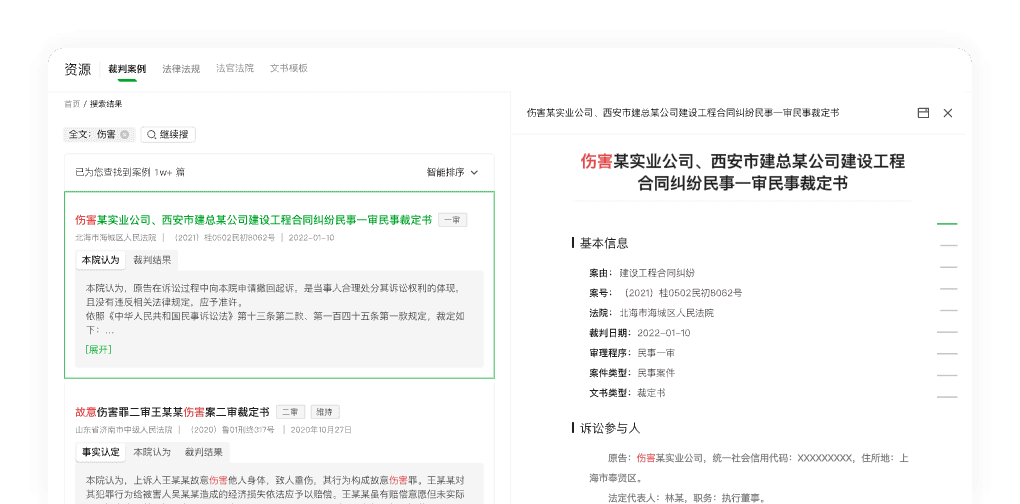Screen dimensions: 1020x504
Task: Click 案由 value 建设工程合同纠纷
Action: tap(657, 273)
